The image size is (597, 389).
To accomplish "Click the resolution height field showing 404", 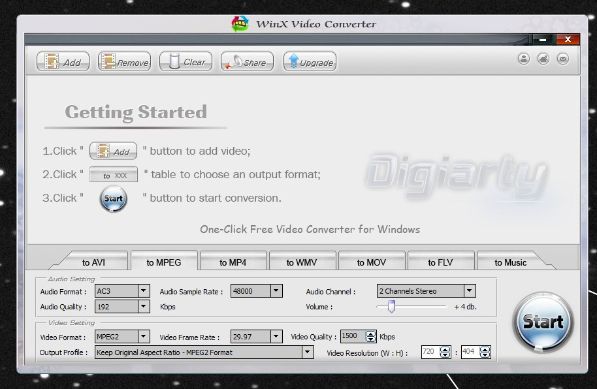I will (x=470, y=352).
